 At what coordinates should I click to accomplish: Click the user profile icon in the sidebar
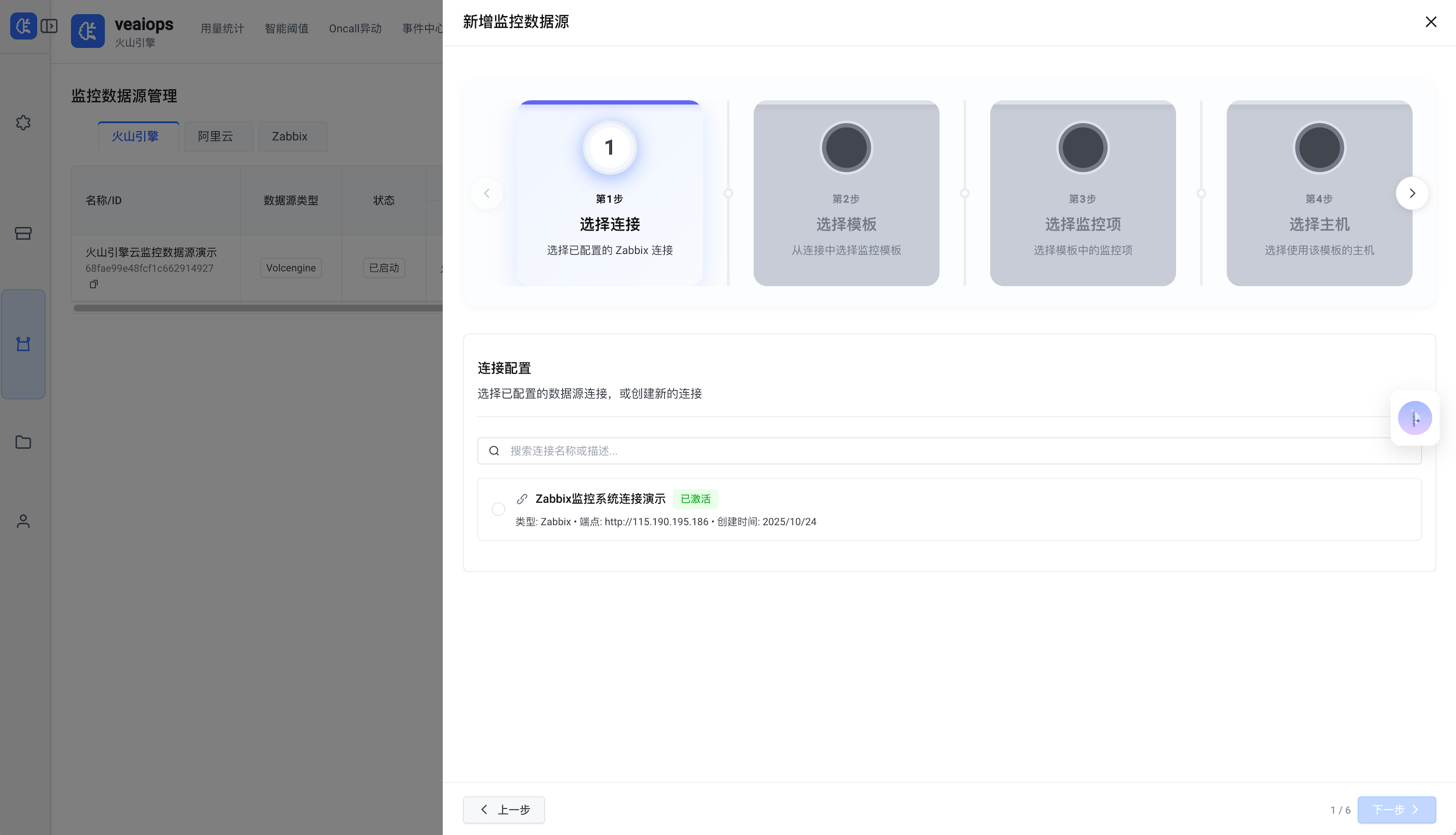click(x=23, y=521)
